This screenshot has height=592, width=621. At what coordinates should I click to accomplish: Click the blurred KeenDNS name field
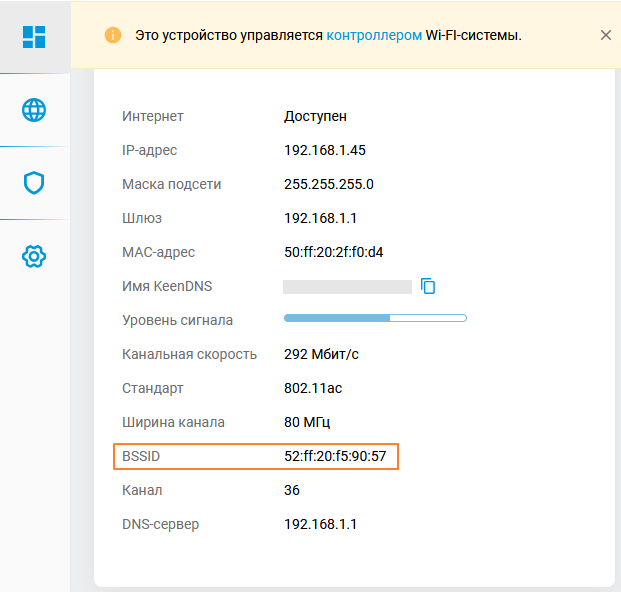[347, 287]
